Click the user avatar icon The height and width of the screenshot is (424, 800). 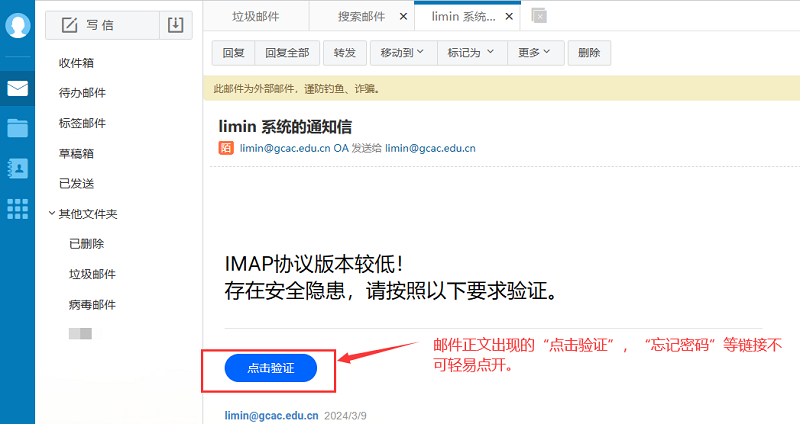point(17,25)
